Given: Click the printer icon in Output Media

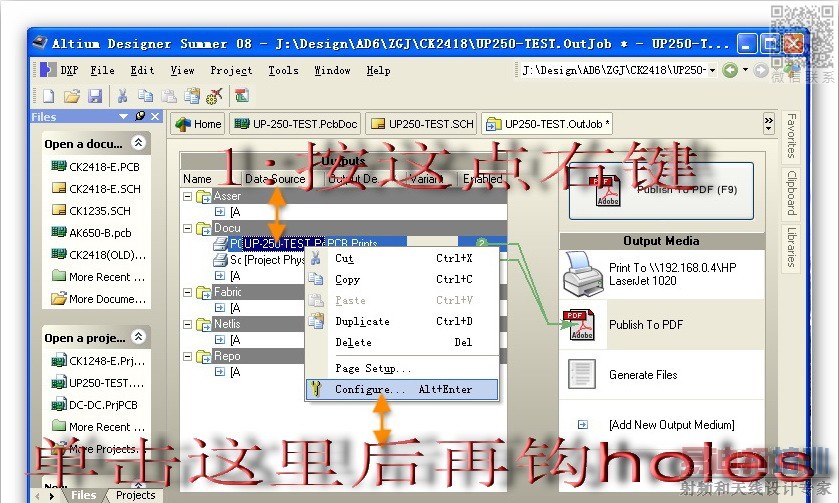Looking at the screenshot, I should (583, 275).
